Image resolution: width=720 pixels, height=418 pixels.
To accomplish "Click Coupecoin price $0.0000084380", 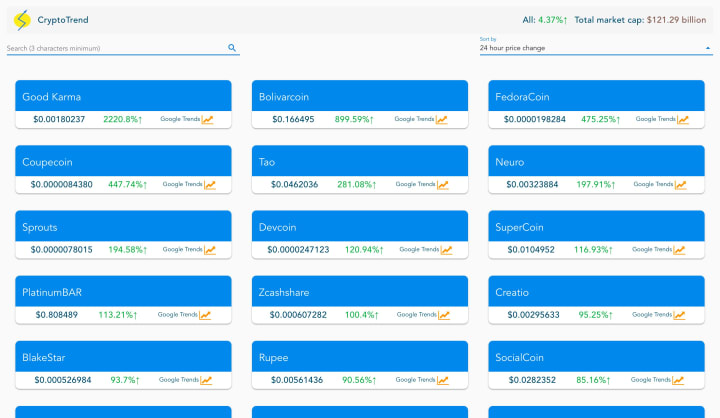I will coord(62,185).
